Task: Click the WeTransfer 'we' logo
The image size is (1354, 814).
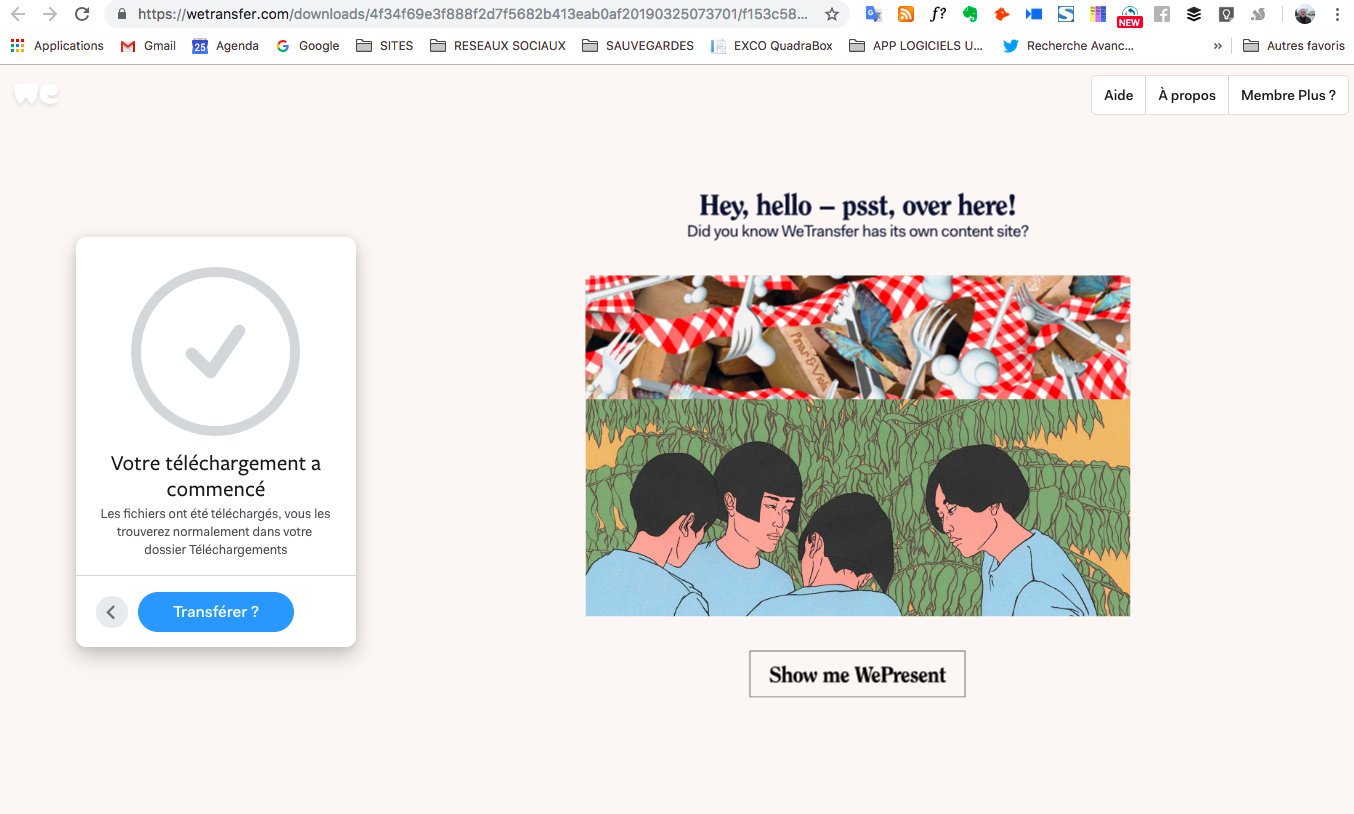Action: (36, 94)
